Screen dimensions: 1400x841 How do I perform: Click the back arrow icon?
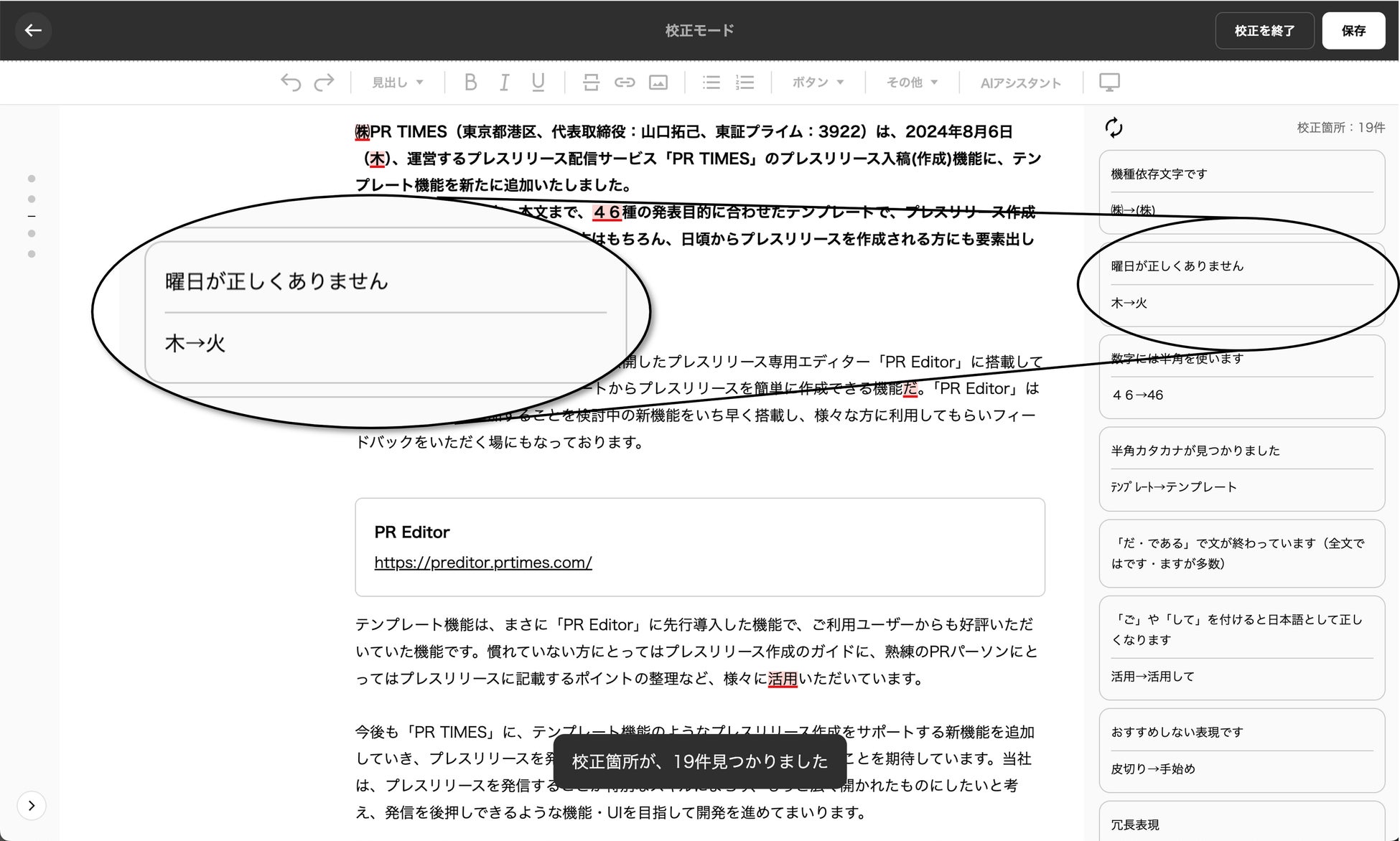tap(33, 30)
